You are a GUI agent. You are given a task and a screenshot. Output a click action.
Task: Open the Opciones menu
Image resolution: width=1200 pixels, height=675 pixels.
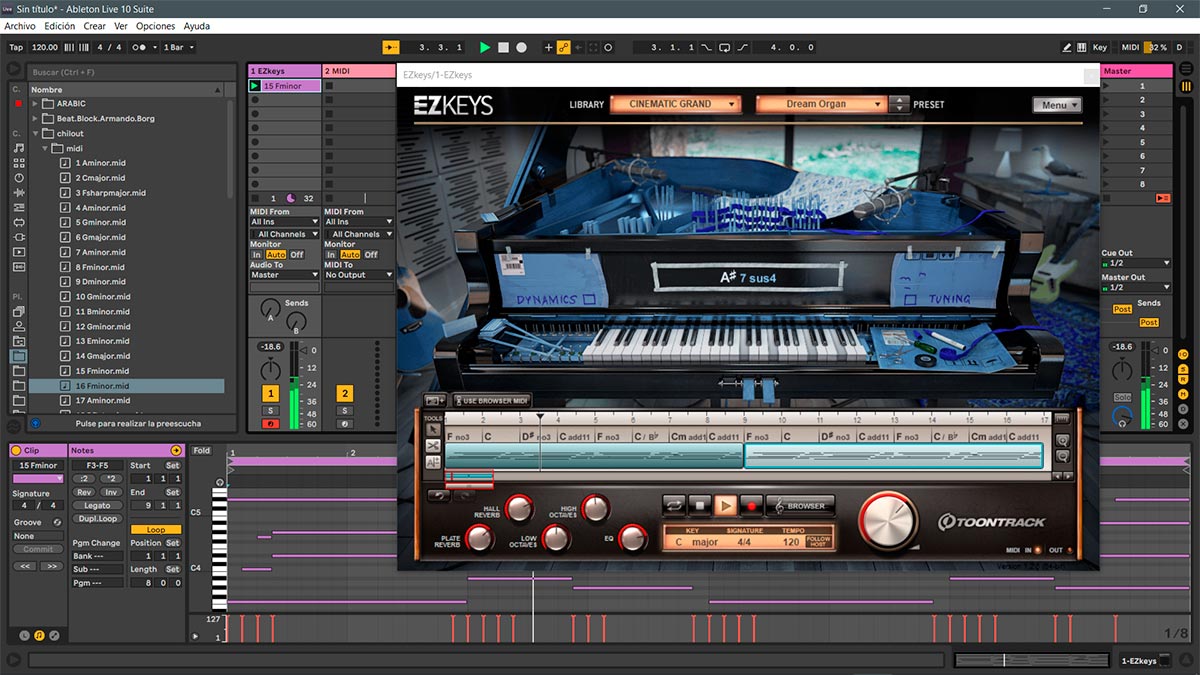pos(155,26)
